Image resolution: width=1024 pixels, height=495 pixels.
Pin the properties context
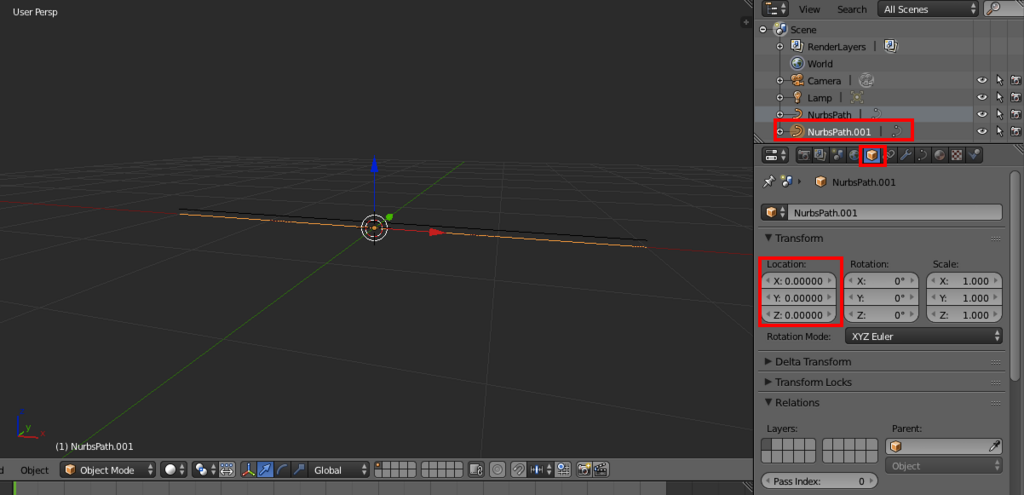click(x=769, y=182)
